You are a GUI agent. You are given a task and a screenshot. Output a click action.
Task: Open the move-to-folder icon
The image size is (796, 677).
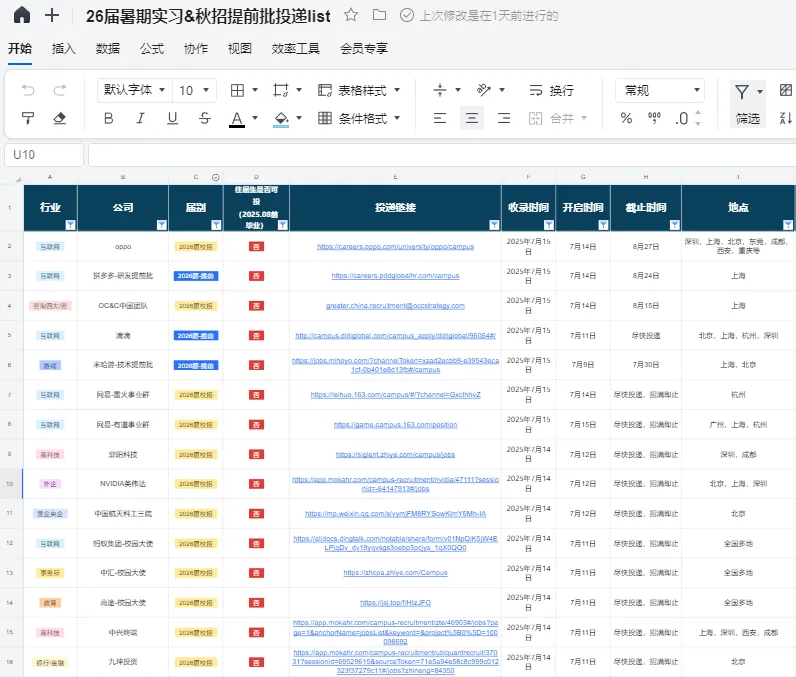[379, 15]
